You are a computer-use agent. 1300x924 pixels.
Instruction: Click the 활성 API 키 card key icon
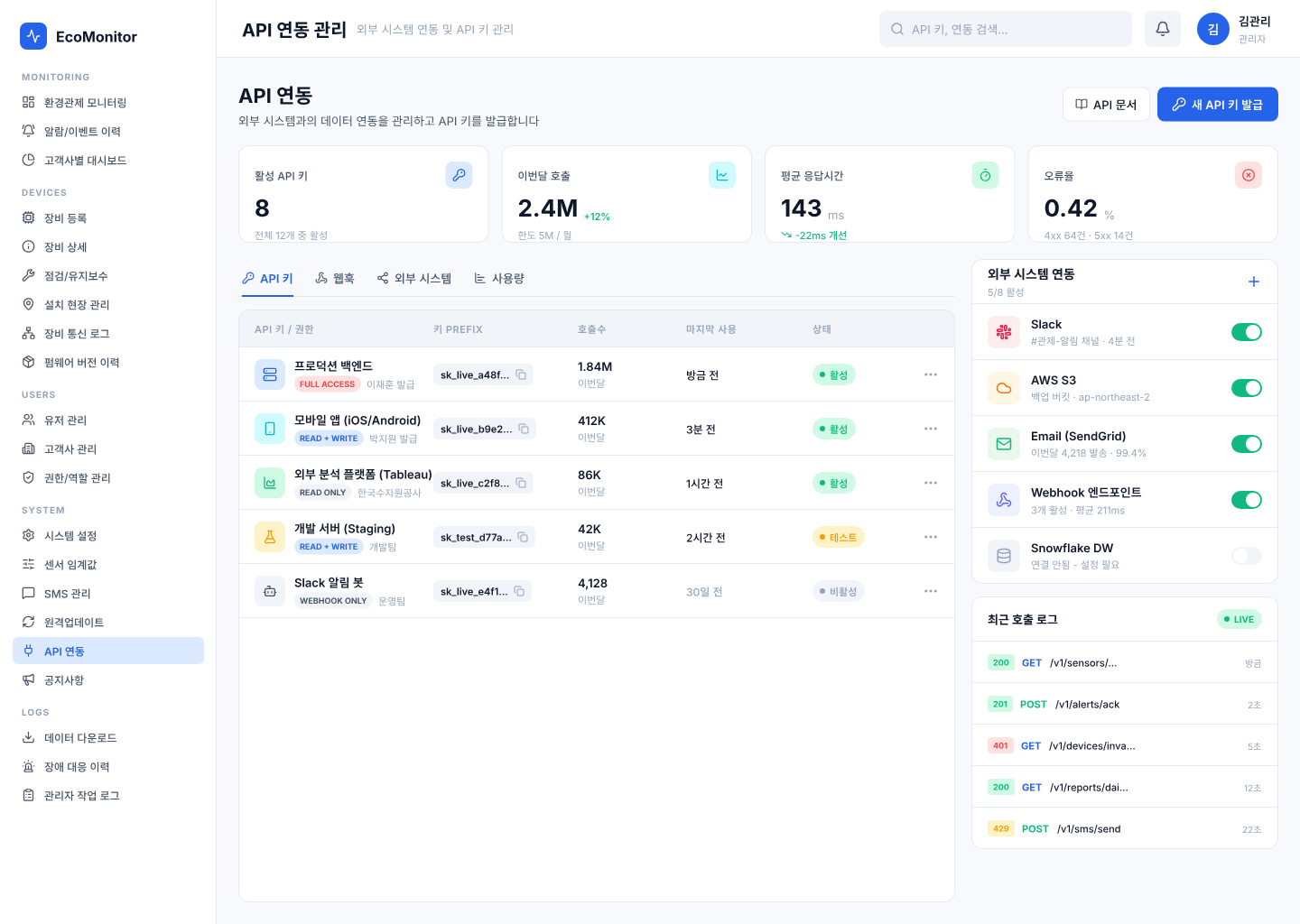click(x=460, y=175)
